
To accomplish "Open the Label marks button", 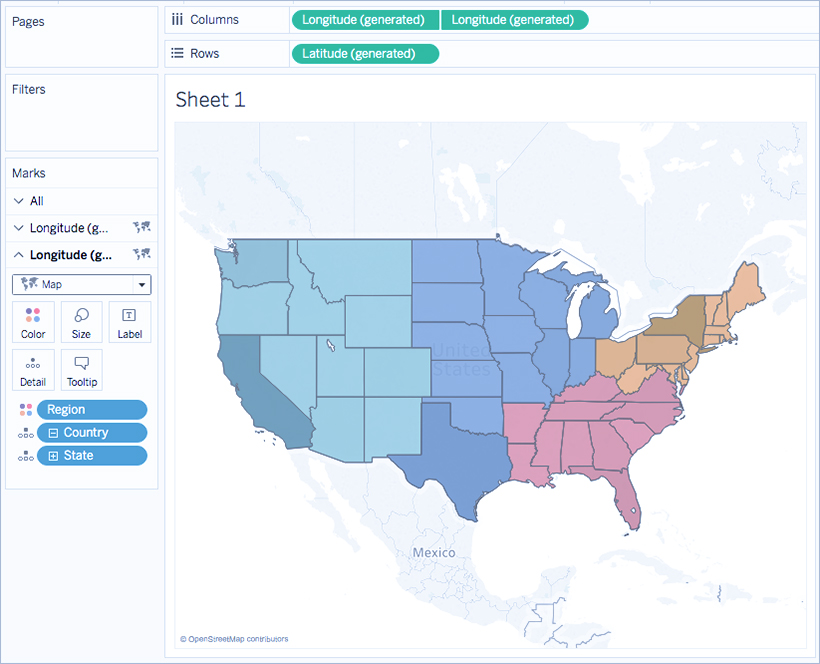I will [129, 322].
